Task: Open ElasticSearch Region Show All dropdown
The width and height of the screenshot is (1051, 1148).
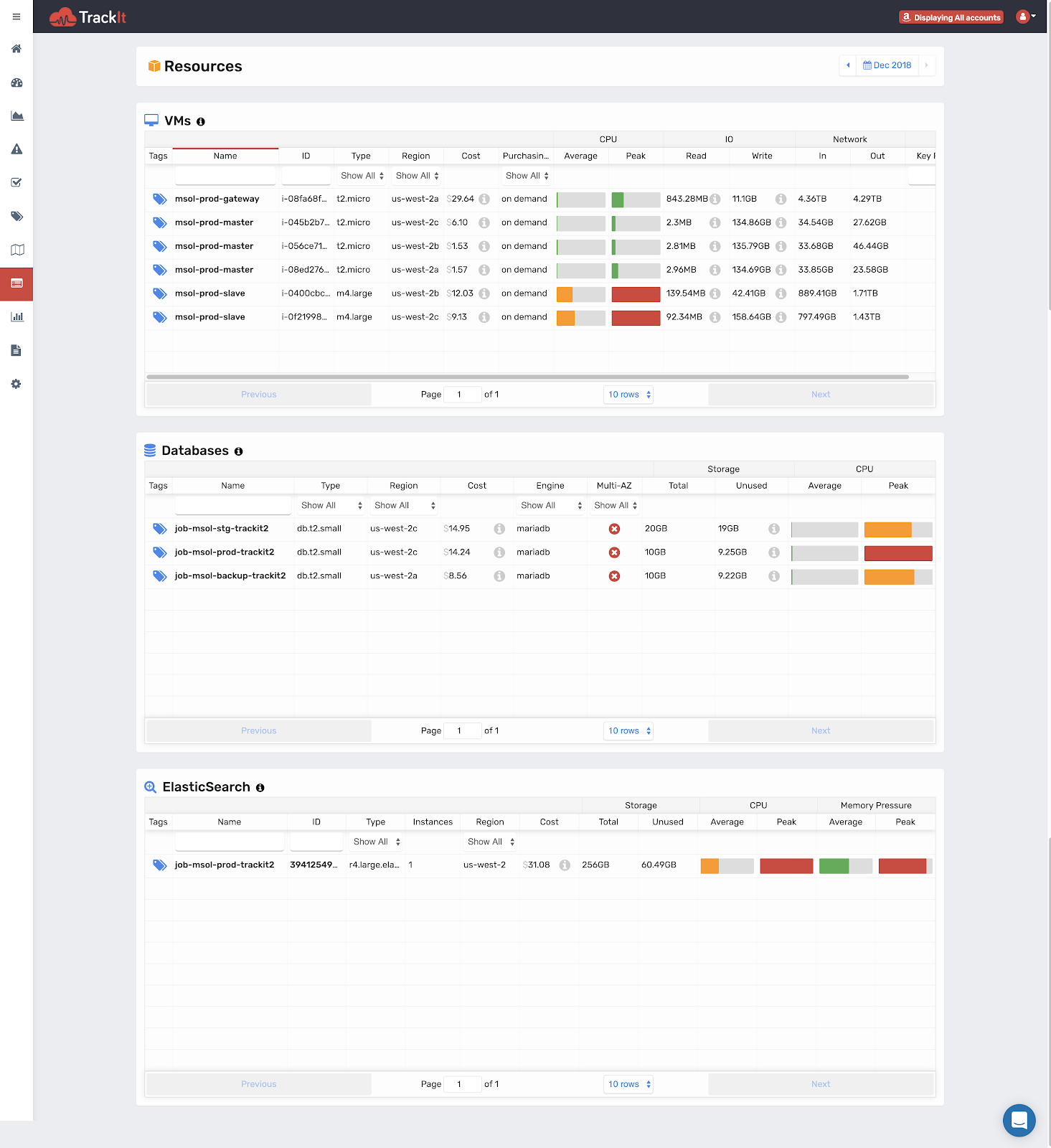Action: pos(491,842)
